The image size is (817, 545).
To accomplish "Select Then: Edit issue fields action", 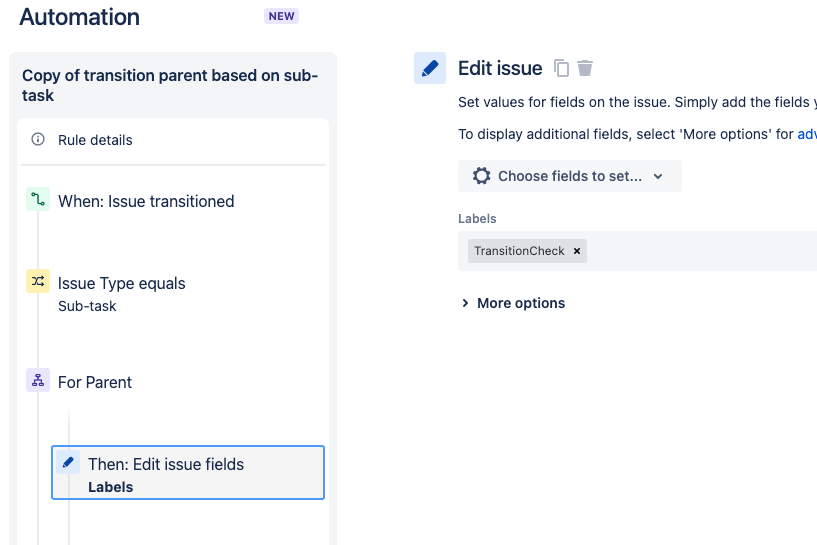I will click(x=188, y=473).
